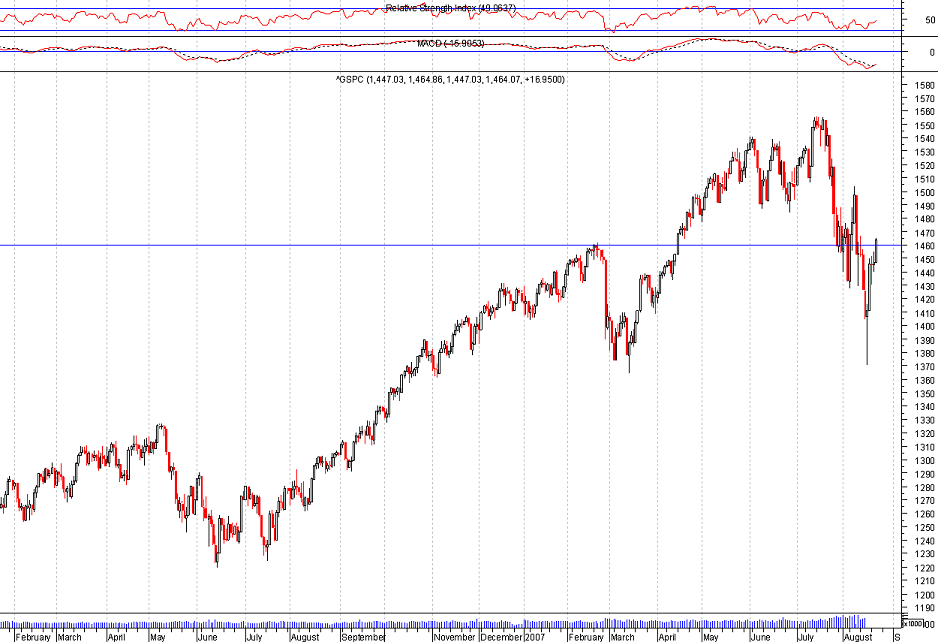The height and width of the screenshot is (642, 938).
Task: Select the ^GSPC price quote header
Action: (450, 79)
